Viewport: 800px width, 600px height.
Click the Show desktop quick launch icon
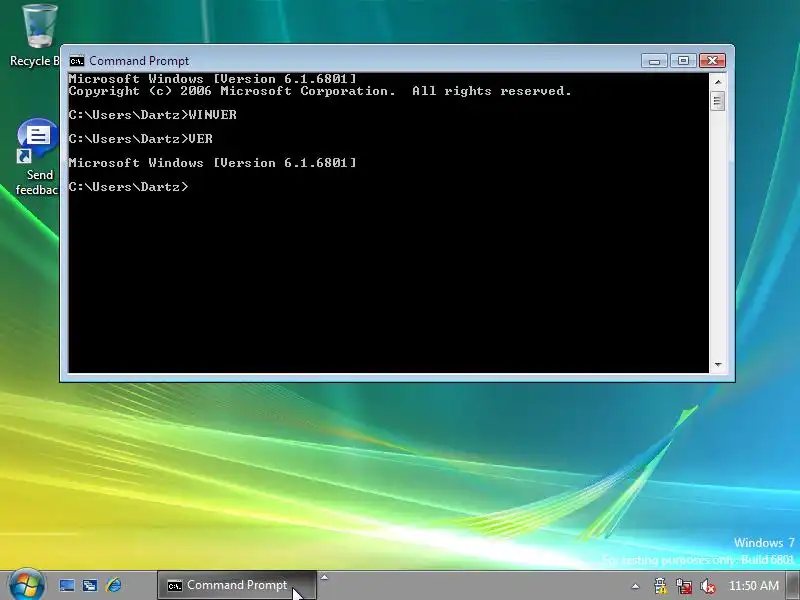(x=67, y=585)
